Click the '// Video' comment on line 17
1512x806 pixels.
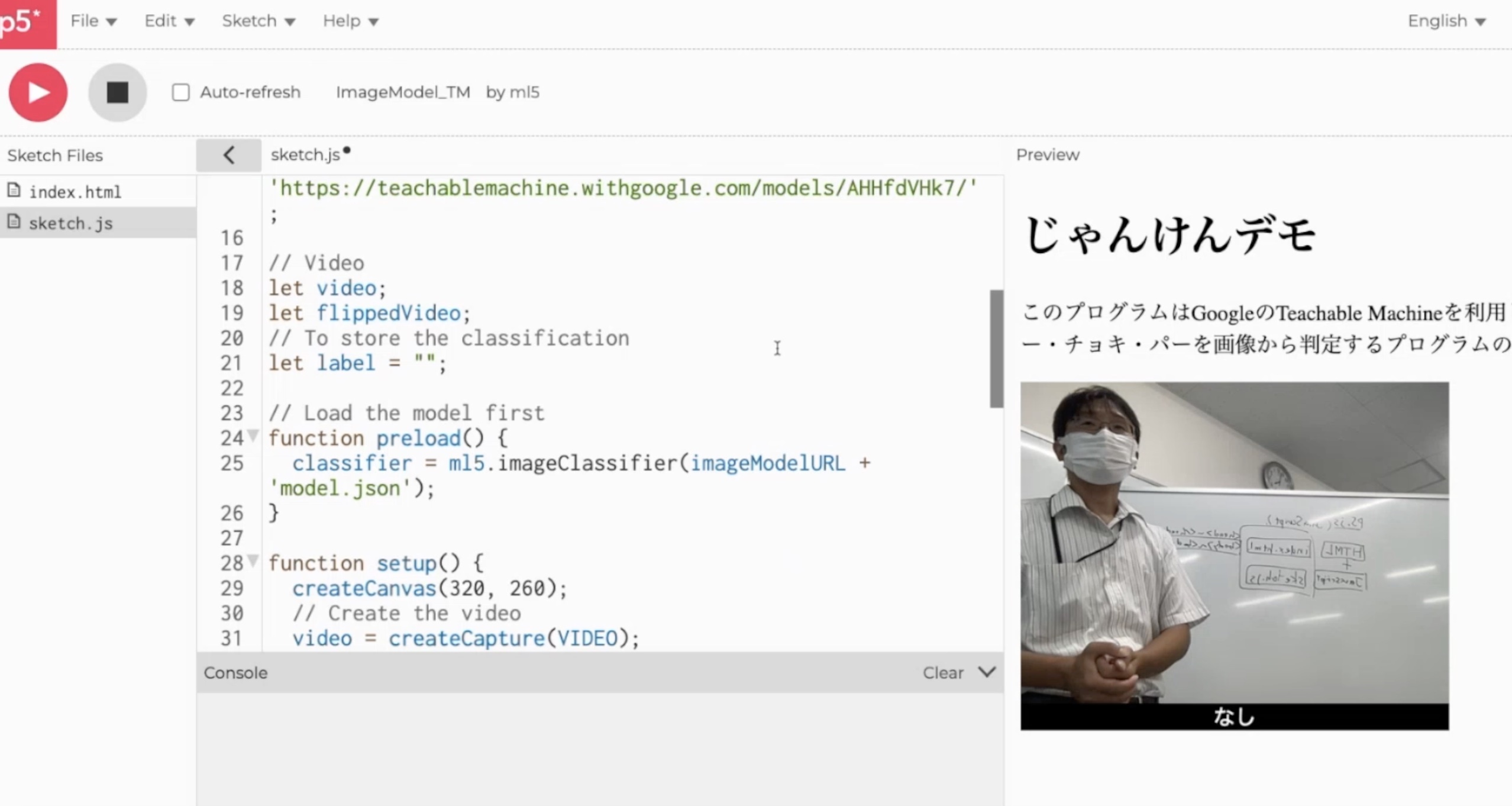click(316, 263)
